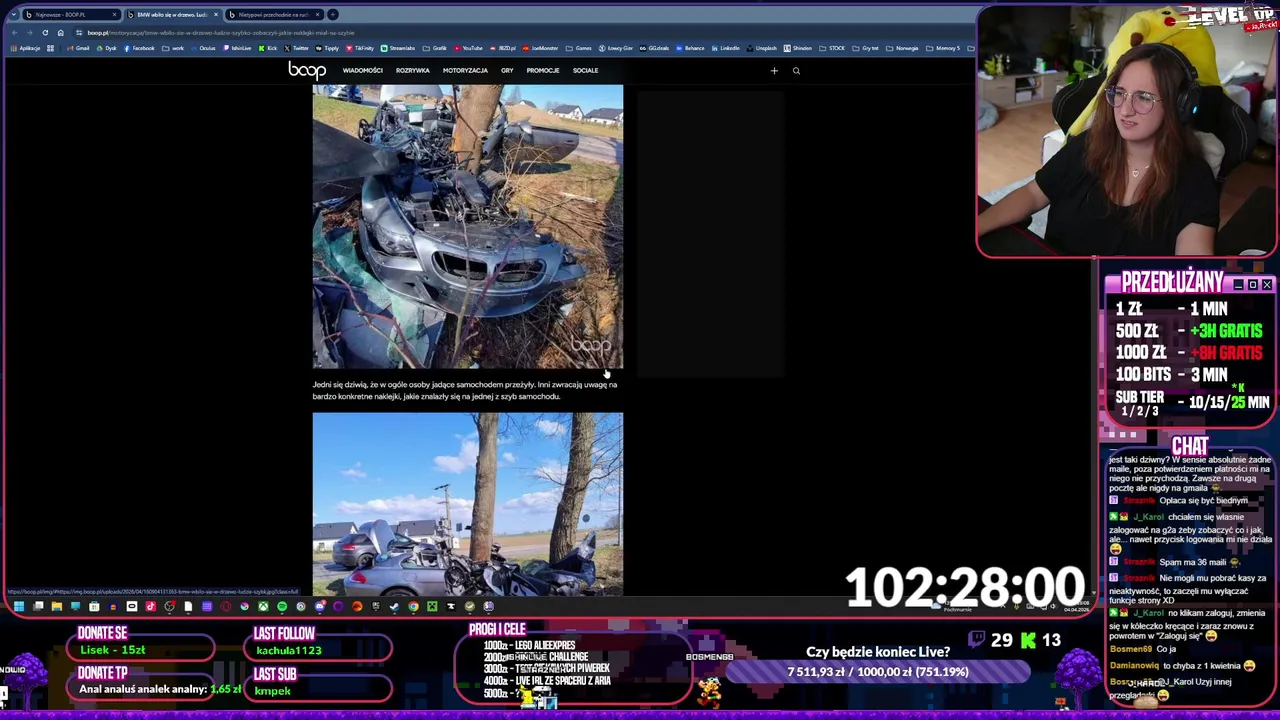
Task: Open the crashed BMW front photo
Action: click(x=467, y=227)
